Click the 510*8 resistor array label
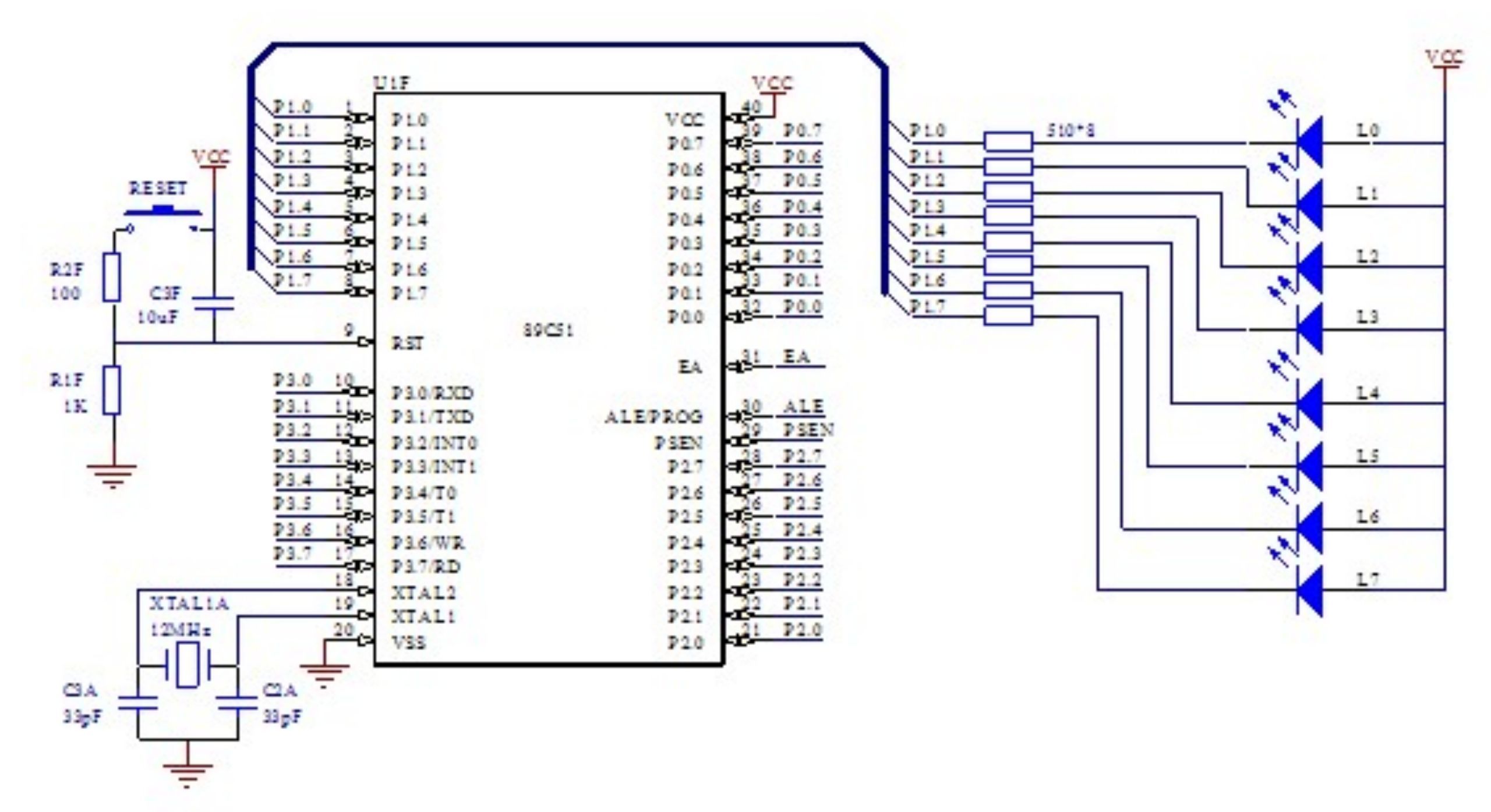The height and width of the screenshot is (812, 1491). 1070,130
